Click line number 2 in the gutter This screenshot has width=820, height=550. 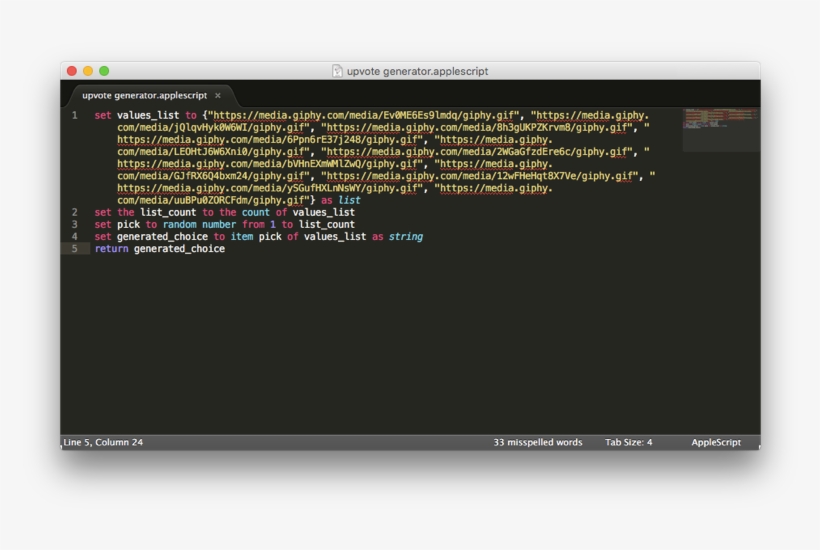tap(74, 212)
